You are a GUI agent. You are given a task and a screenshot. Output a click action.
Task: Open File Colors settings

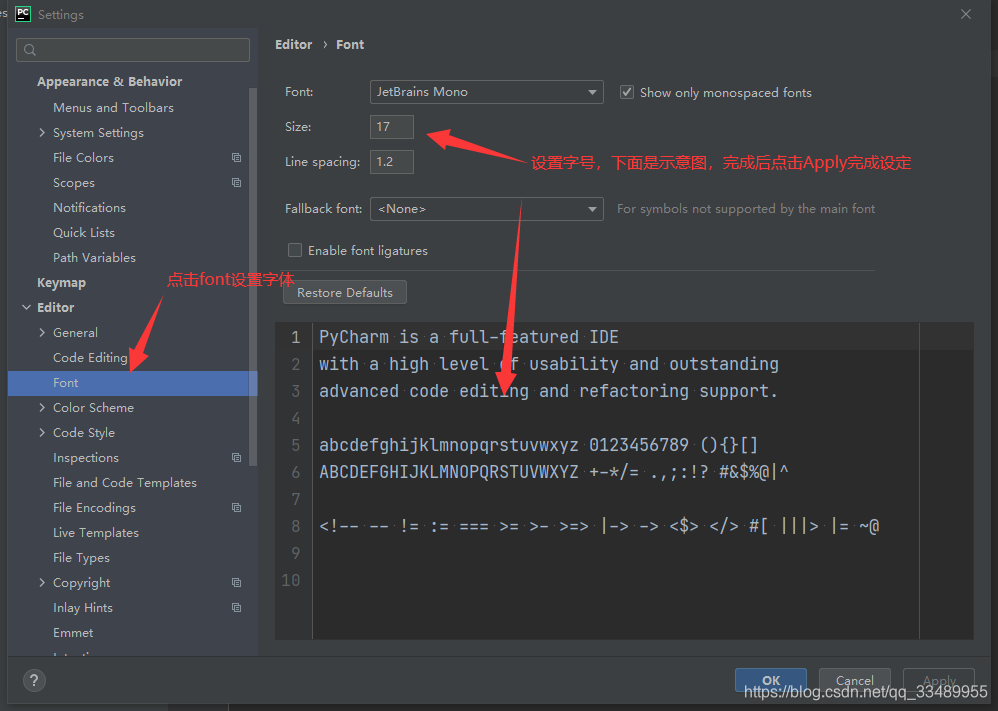(83, 157)
